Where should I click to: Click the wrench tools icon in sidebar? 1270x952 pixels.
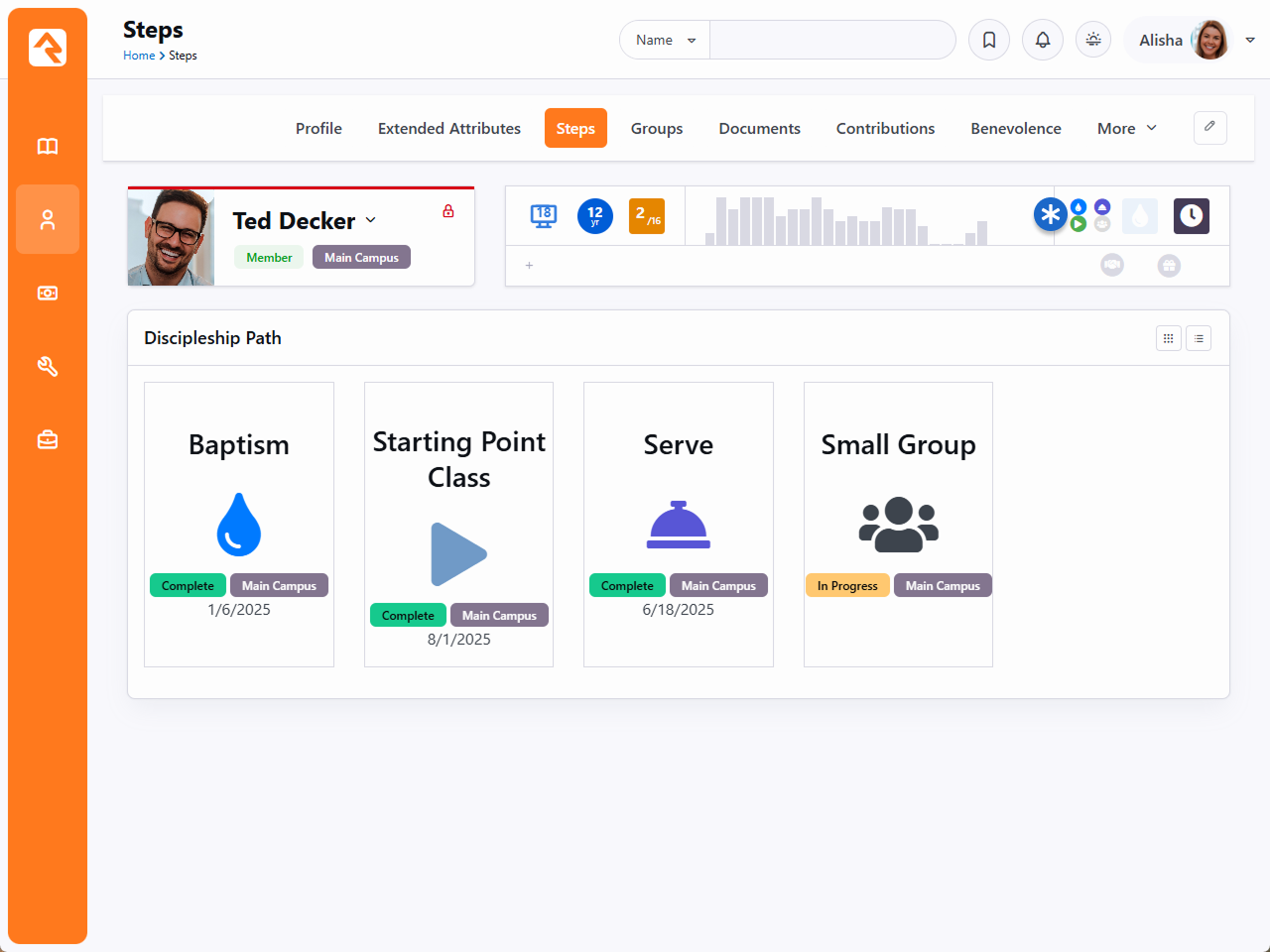coord(48,367)
